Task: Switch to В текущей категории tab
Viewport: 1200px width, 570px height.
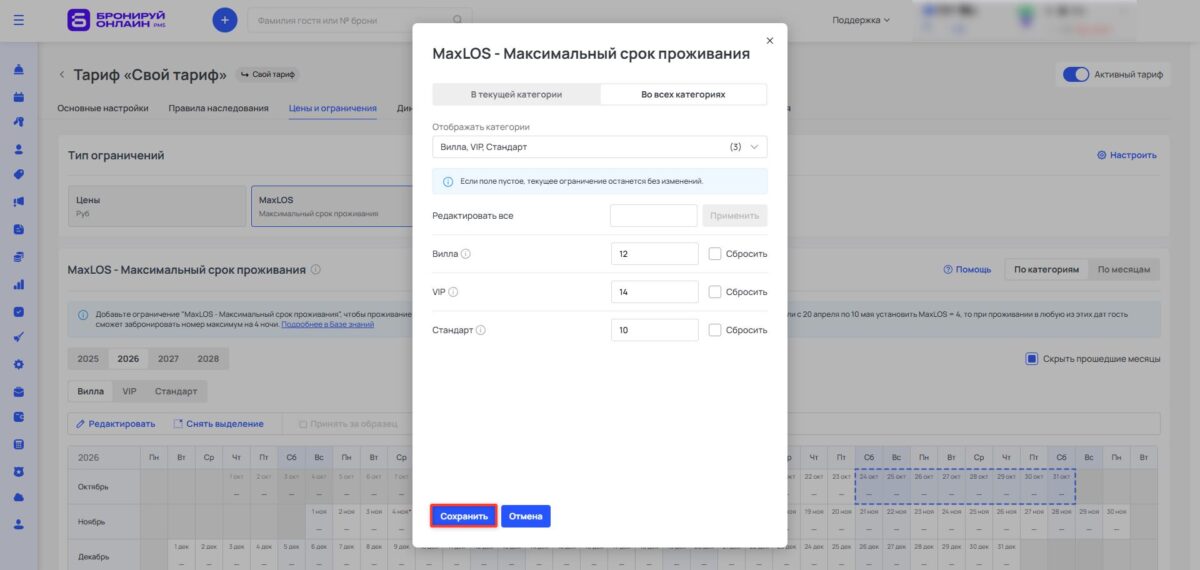Action: point(516,94)
